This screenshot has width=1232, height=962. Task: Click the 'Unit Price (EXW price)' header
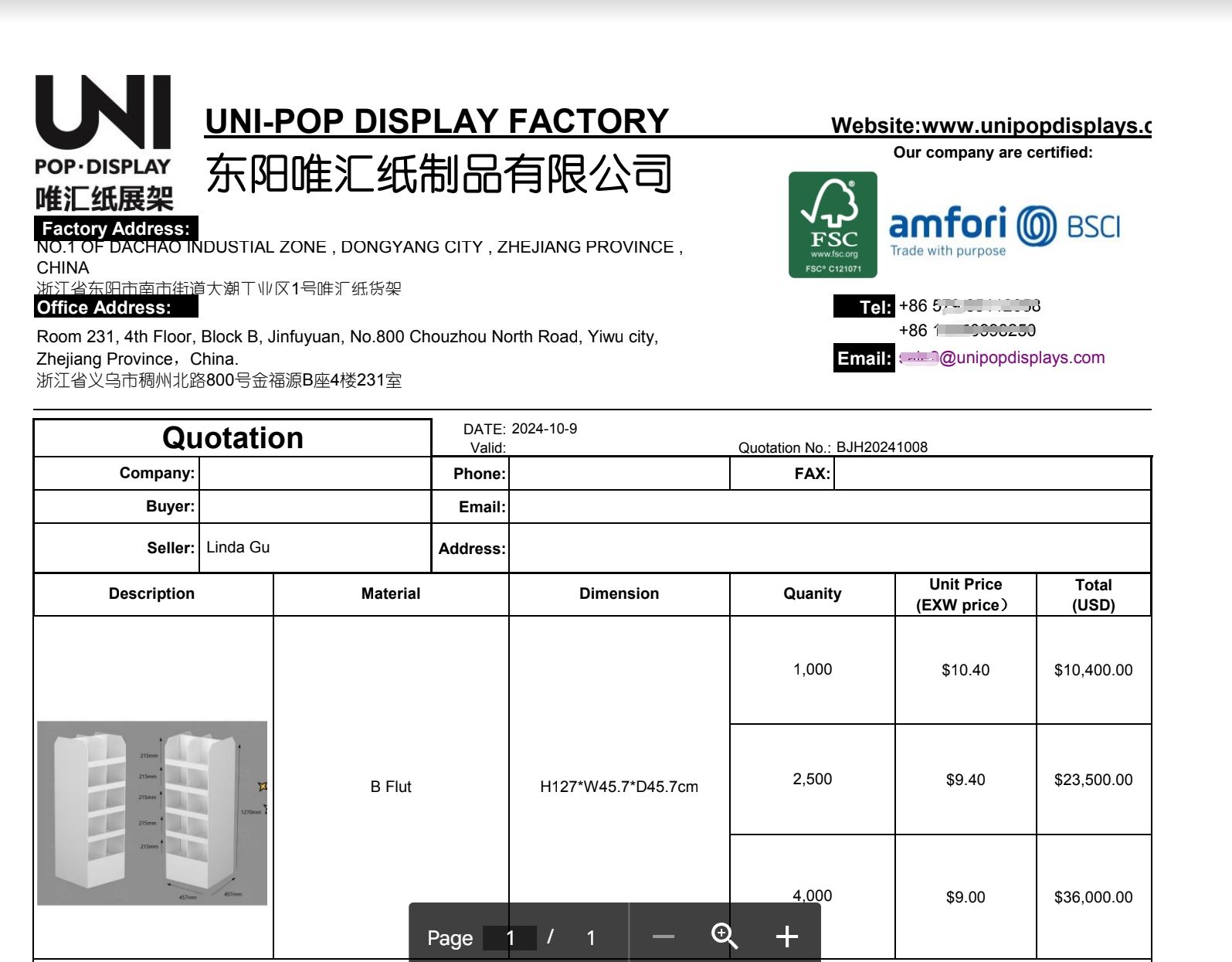click(x=965, y=594)
